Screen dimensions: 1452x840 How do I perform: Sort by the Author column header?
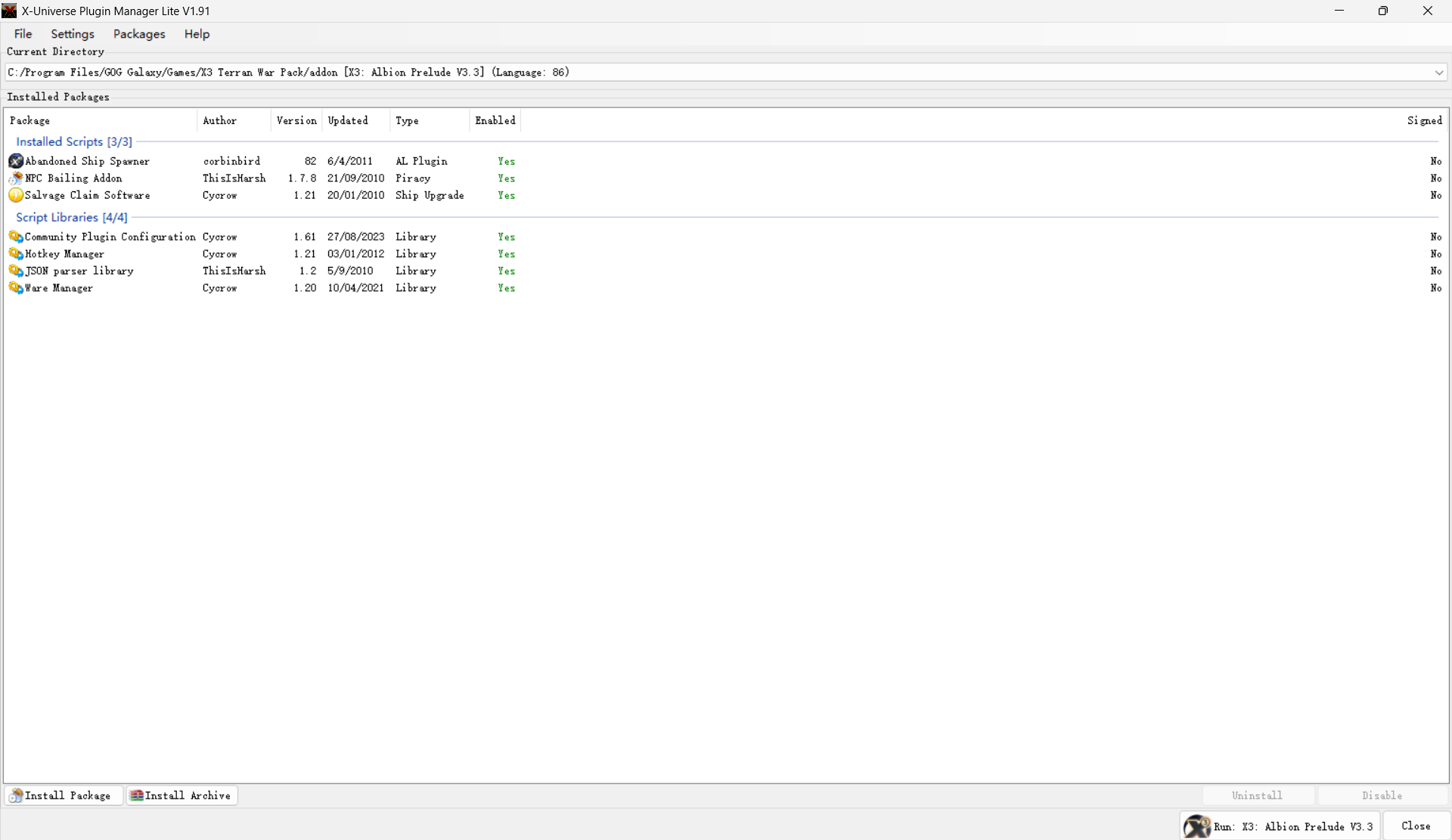234,121
